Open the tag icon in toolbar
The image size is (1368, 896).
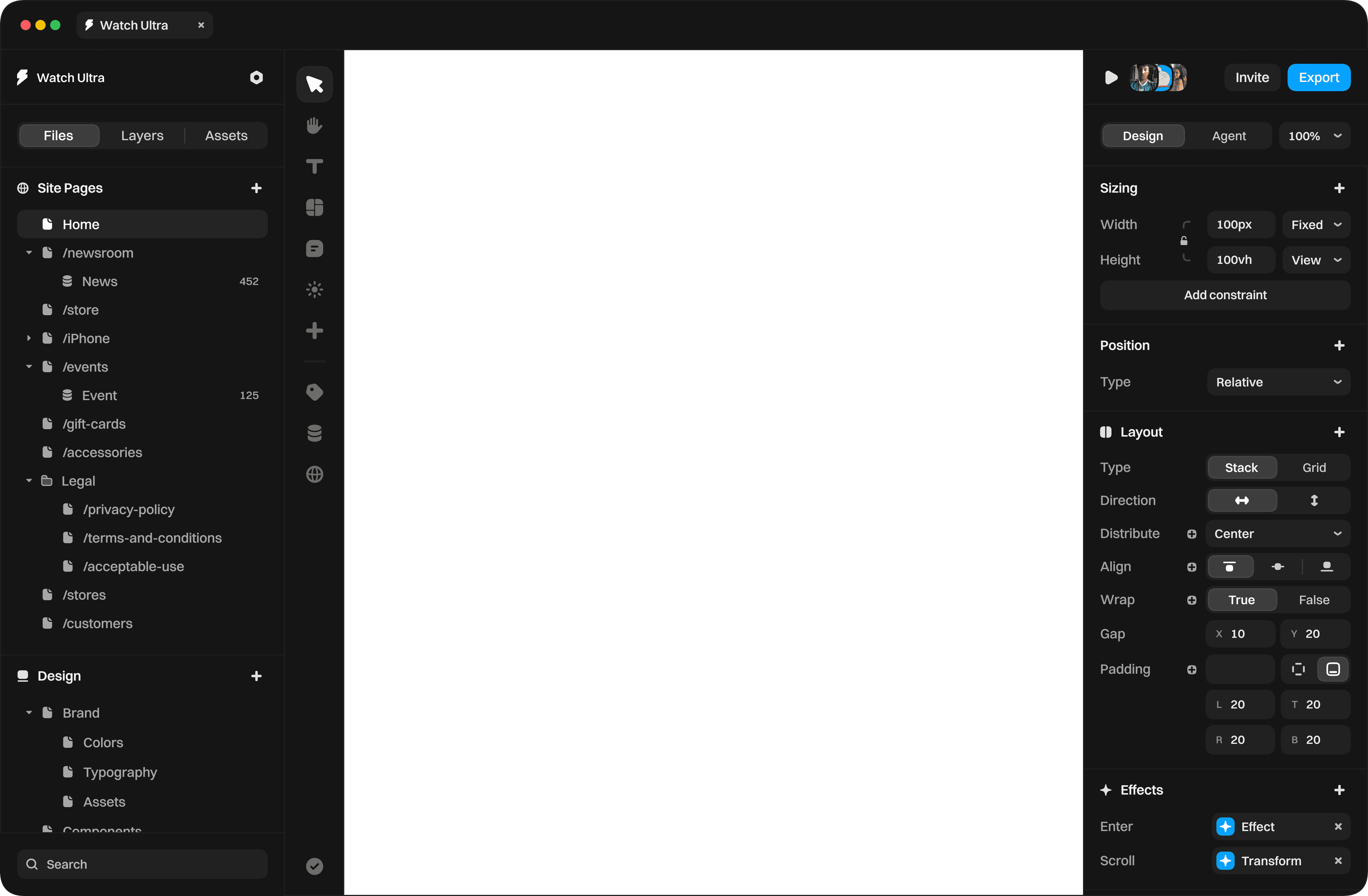tap(315, 393)
